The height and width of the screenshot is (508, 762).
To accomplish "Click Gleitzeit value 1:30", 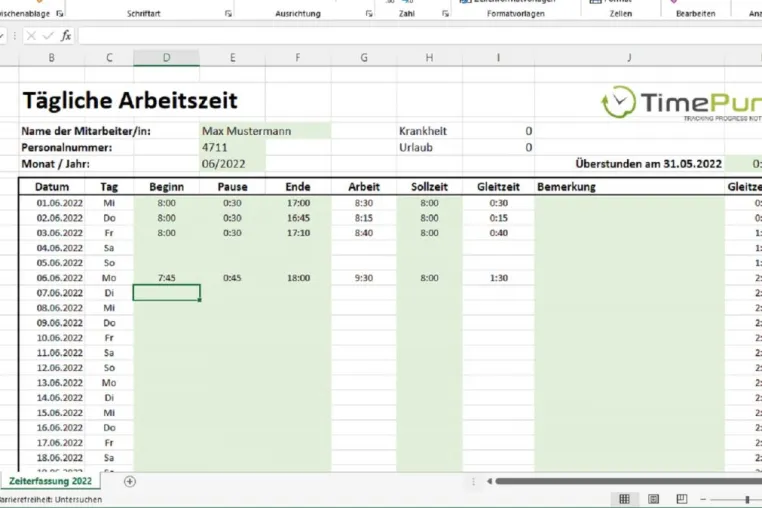I will pyautogui.click(x=498, y=278).
